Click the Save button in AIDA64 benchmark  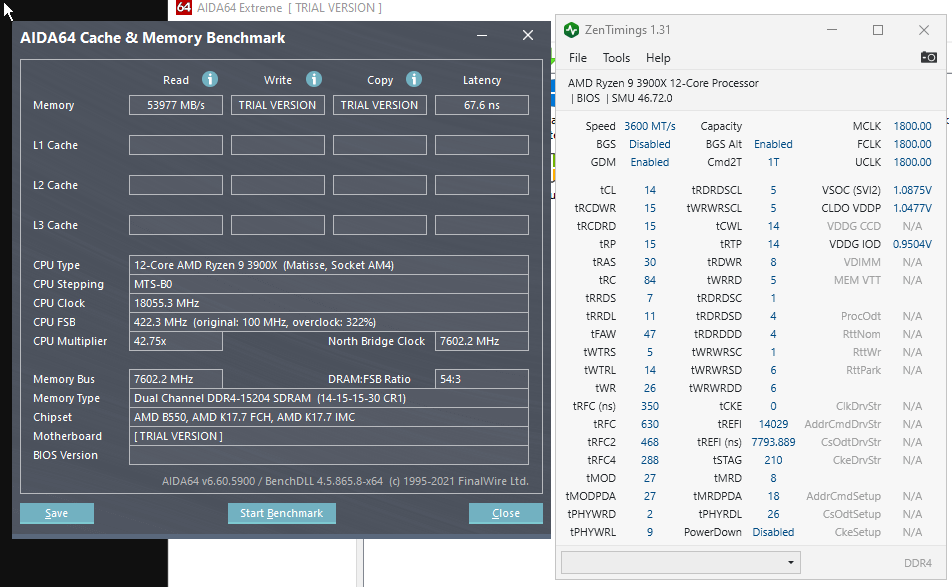coord(56,513)
